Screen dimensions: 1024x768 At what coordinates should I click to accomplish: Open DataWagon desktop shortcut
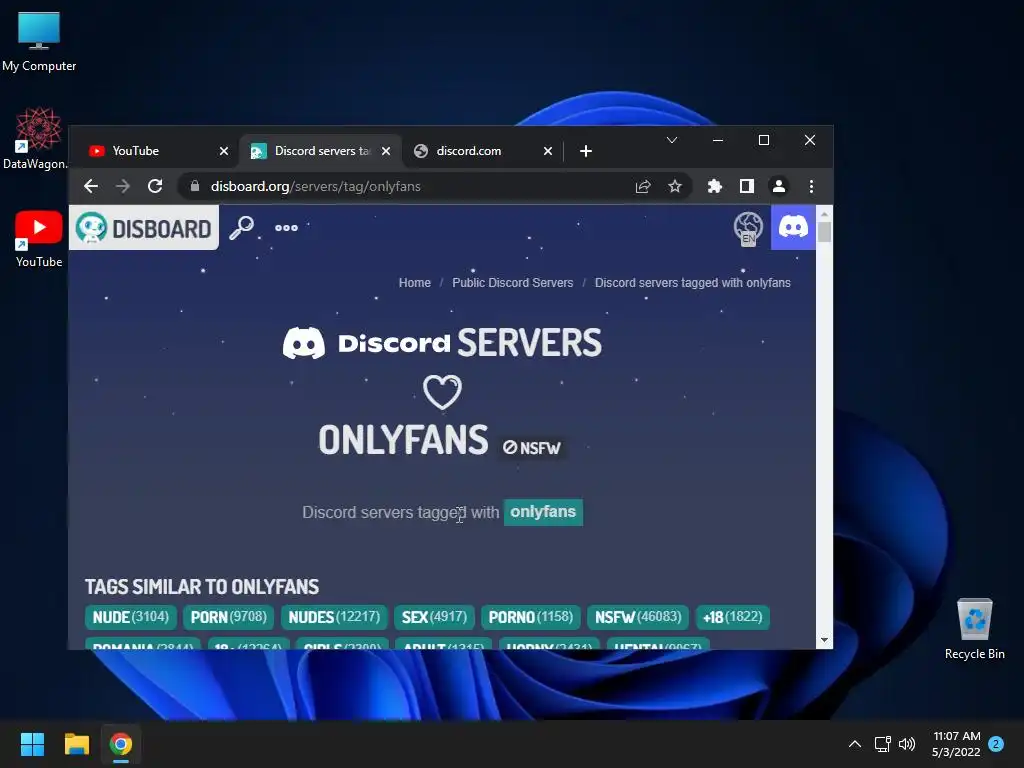[36, 139]
